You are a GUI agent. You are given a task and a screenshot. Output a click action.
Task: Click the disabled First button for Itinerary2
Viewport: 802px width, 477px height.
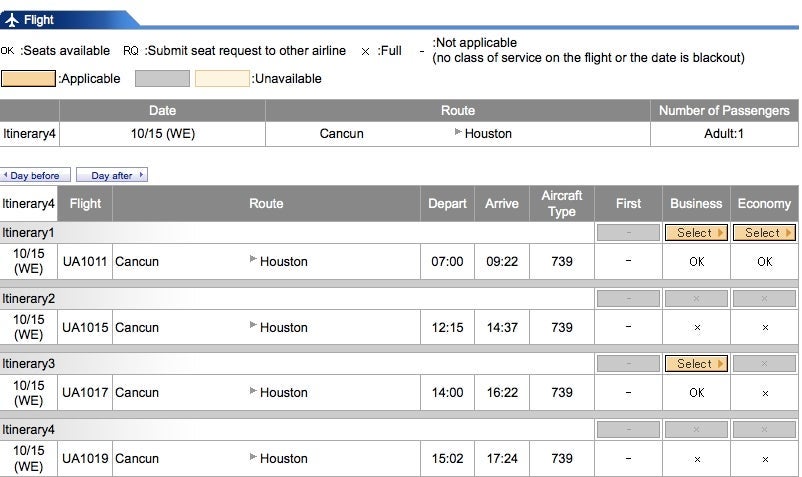click(628, 298)
